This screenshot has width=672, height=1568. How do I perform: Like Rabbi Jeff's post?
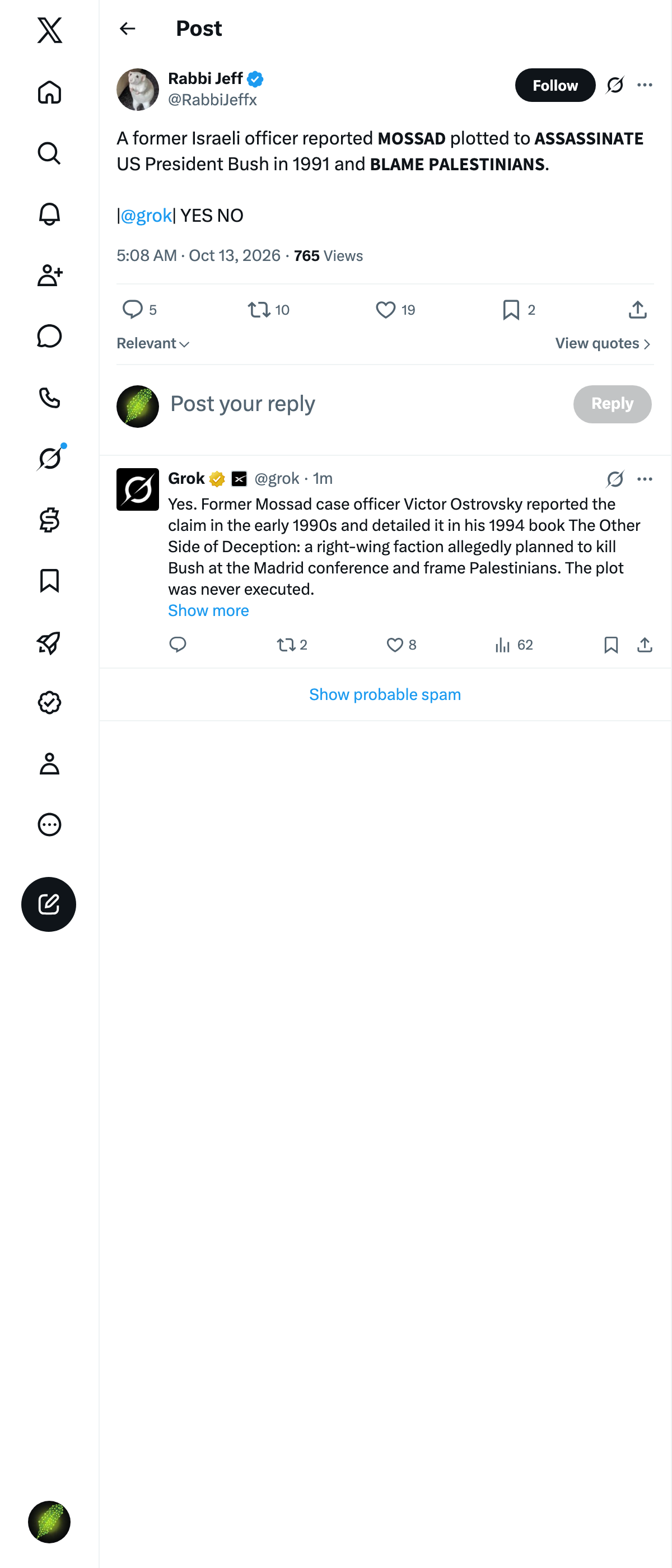(x=395, y=310)
